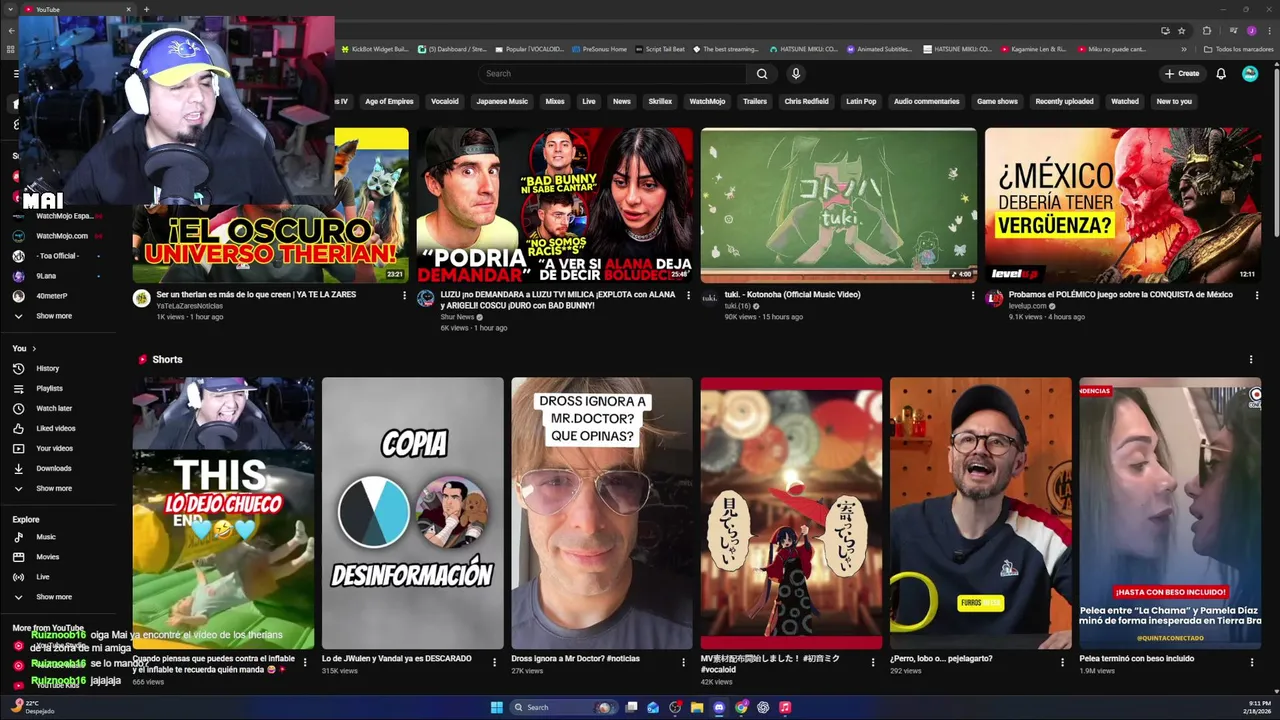The height and width of the screenshot is (720, 1280).
Task: Open the COPIA DESINFORMACIÓN short
Action: 413,513
